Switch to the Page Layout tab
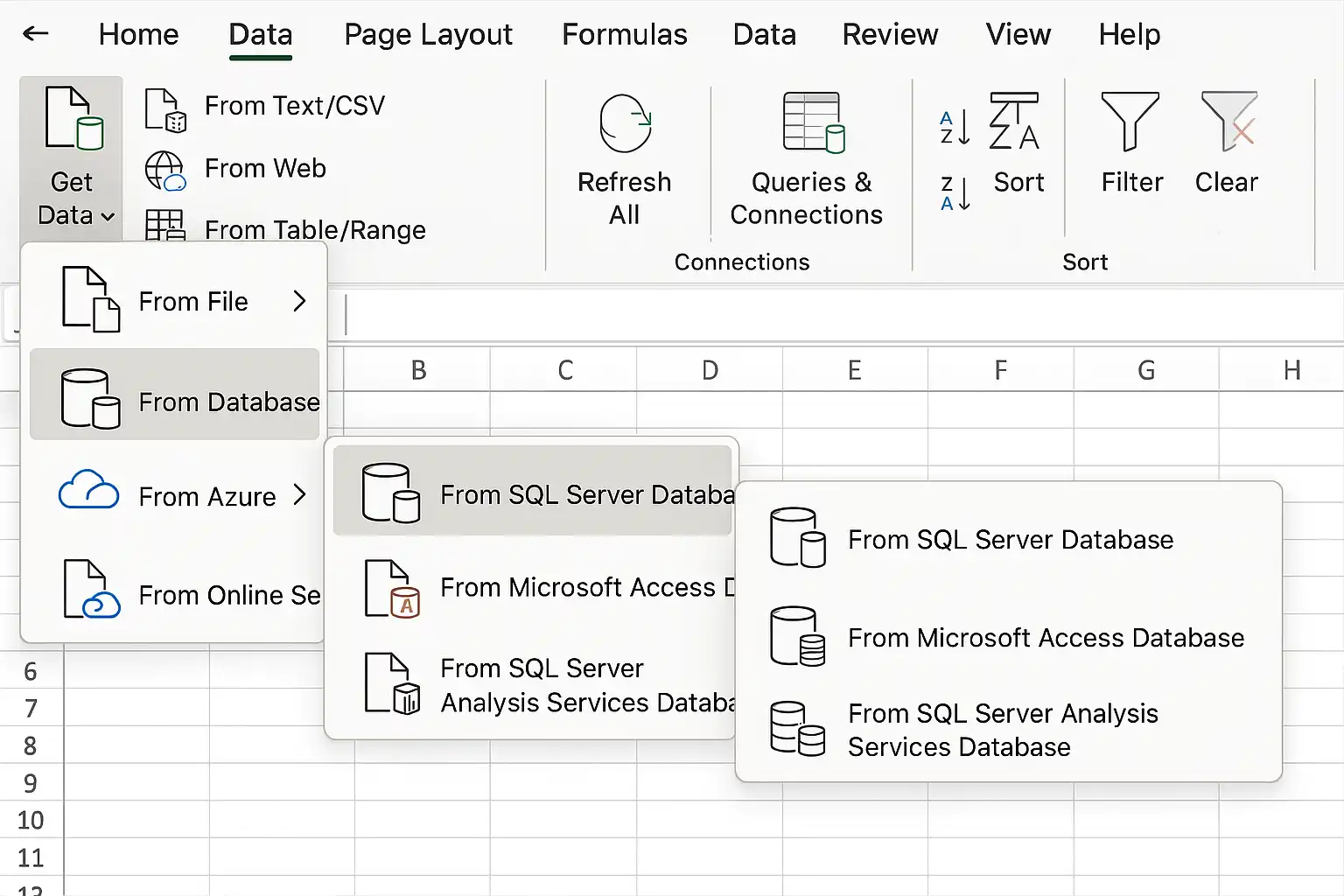This screenshot has height=896, width=1344. pyautogui.click(x=428, y=34)
